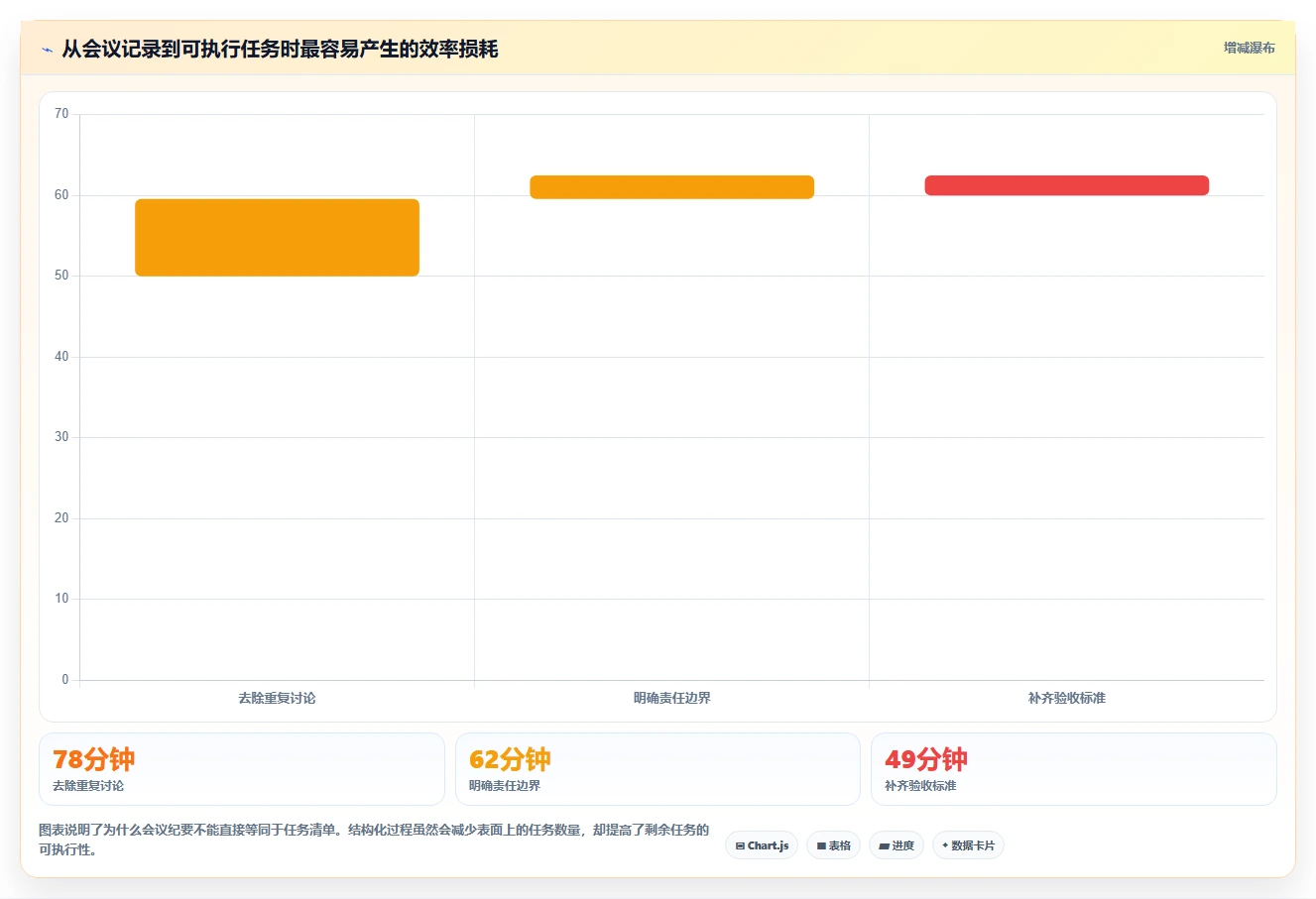Click the y-axis value 30
The image size is (1316, 899).
[61, 437]
